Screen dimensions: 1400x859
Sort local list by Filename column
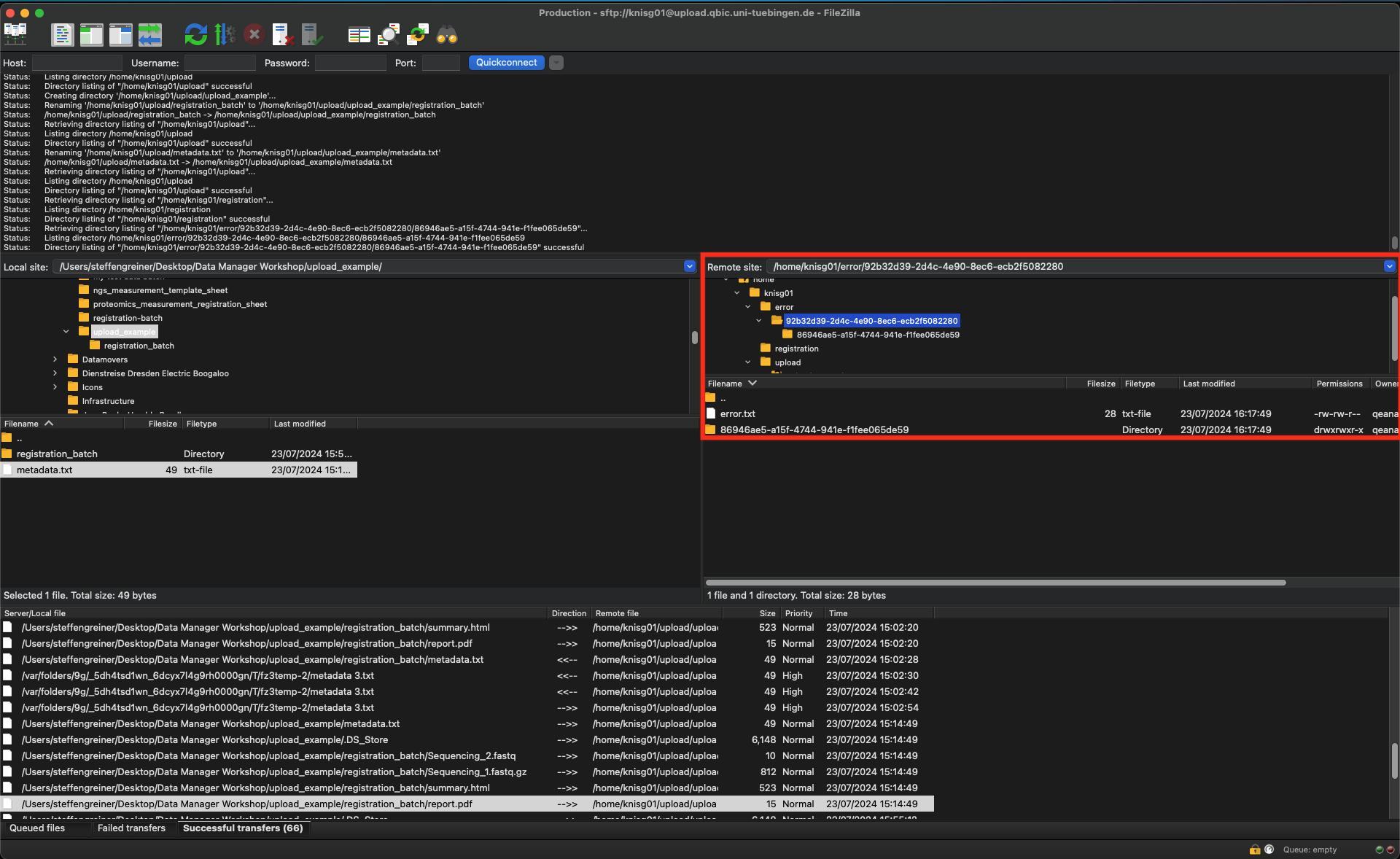[62, 424]
